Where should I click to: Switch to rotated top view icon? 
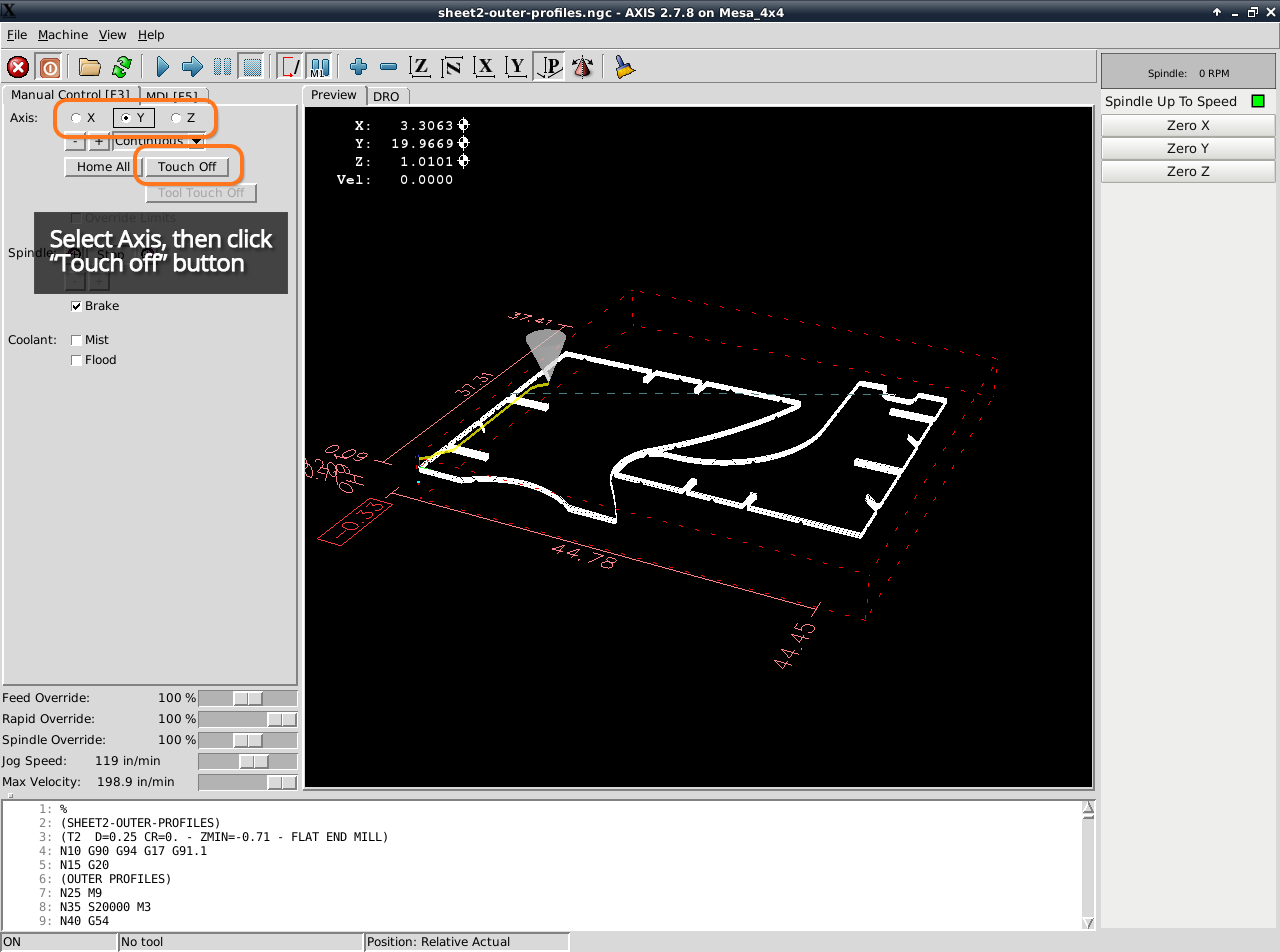point(453,67)
